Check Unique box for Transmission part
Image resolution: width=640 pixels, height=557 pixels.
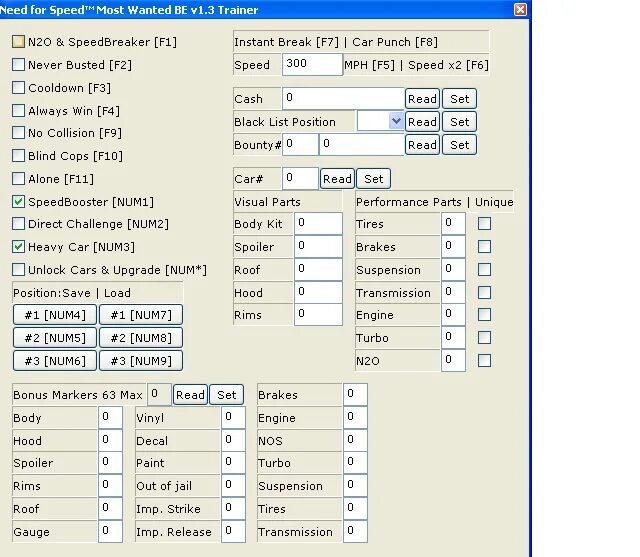[484, 292]
